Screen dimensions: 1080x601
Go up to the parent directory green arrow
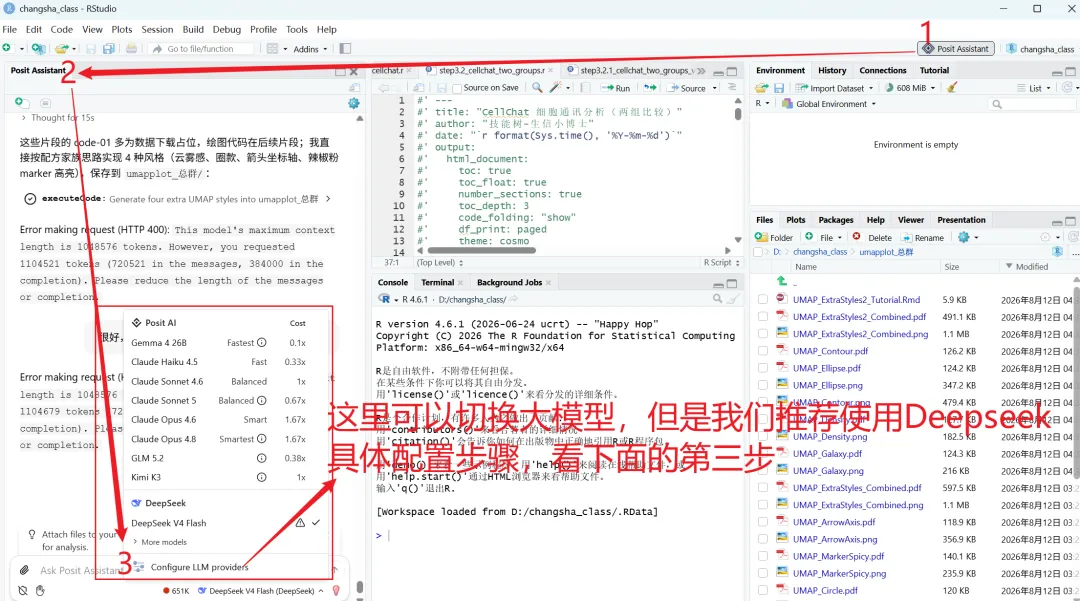coord(781,281)
